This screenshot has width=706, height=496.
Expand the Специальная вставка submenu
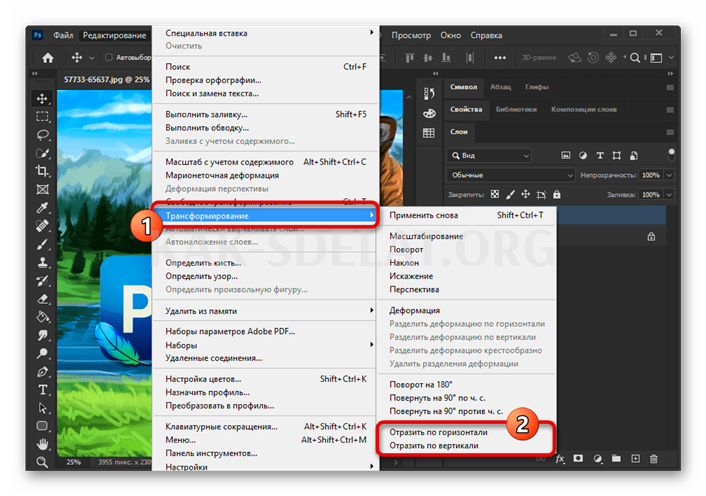pos(266,33)
